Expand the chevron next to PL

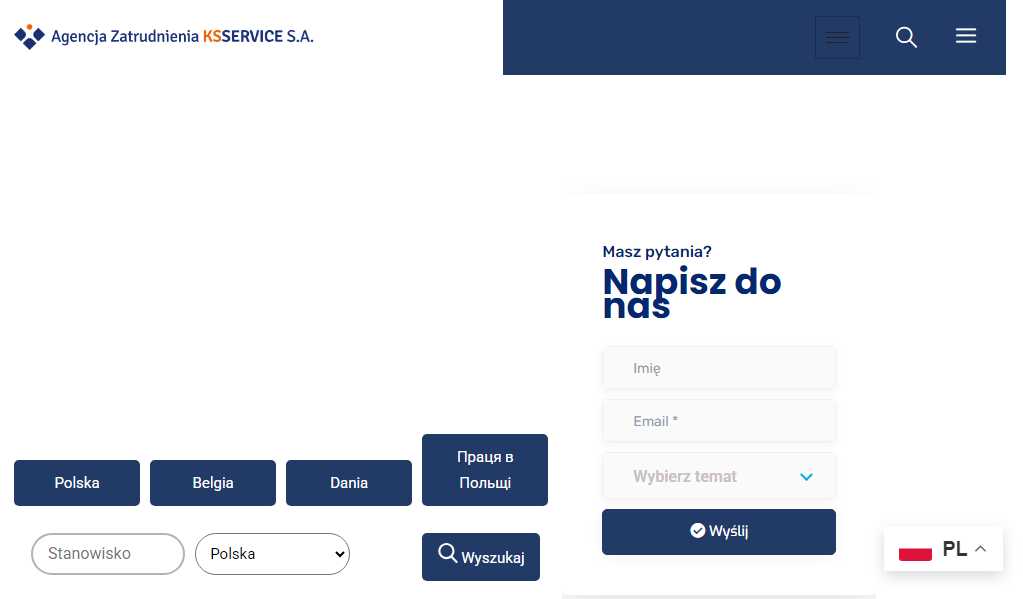980,549
